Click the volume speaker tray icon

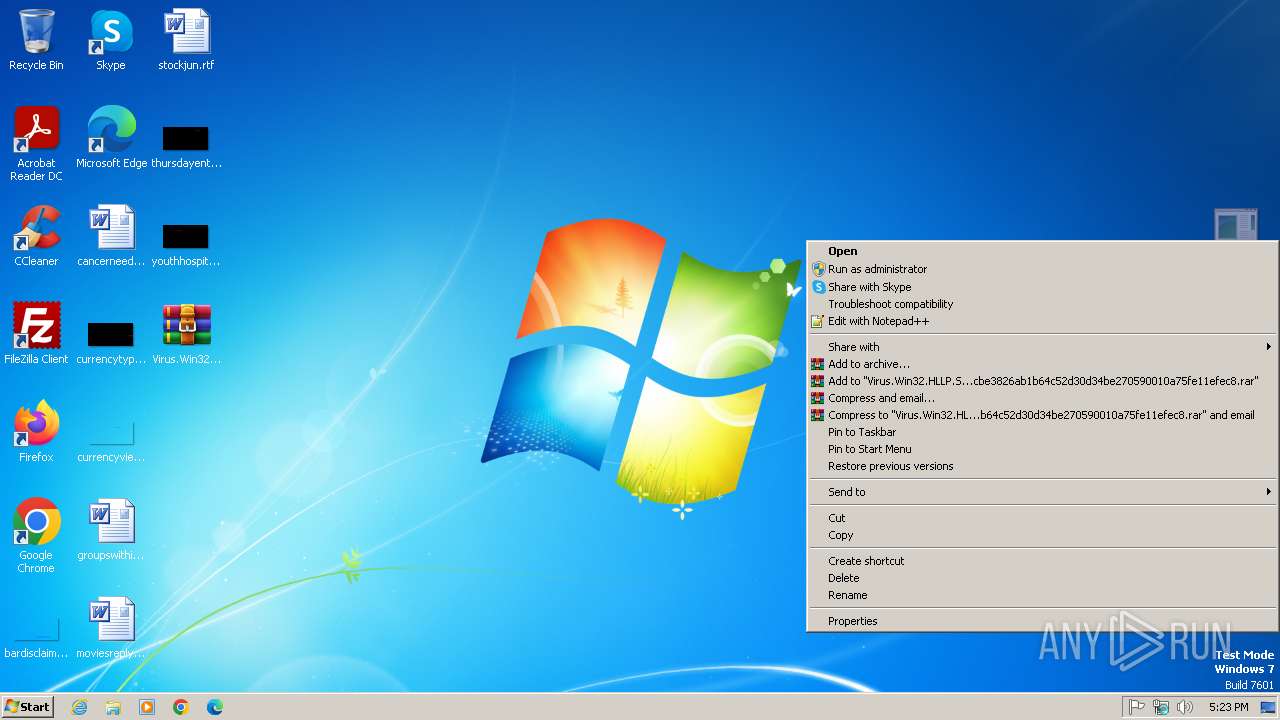pyautogui.click(x=1185, y=707)
